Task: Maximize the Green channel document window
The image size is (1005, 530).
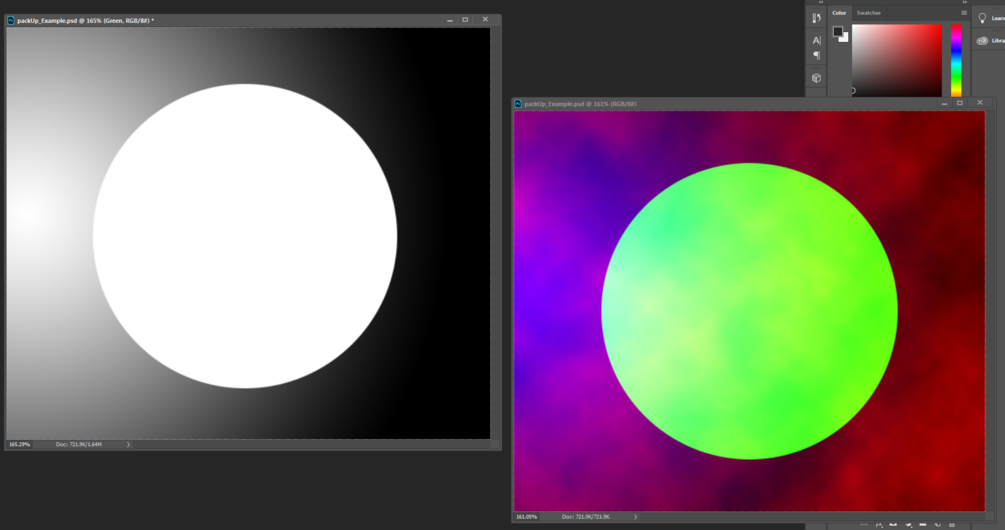Action: click(465, 20)
